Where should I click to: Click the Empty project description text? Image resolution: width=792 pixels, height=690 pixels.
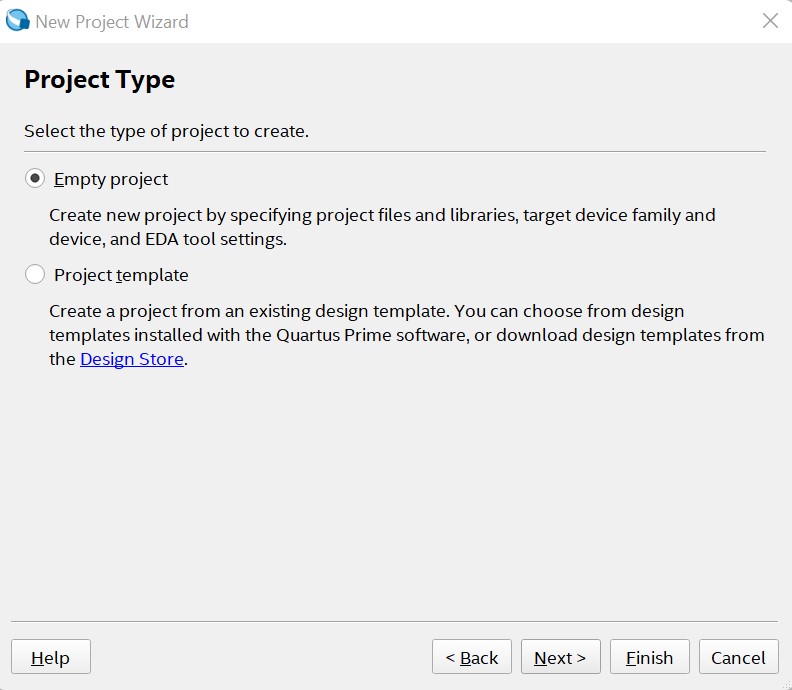(x=382, y=227)
